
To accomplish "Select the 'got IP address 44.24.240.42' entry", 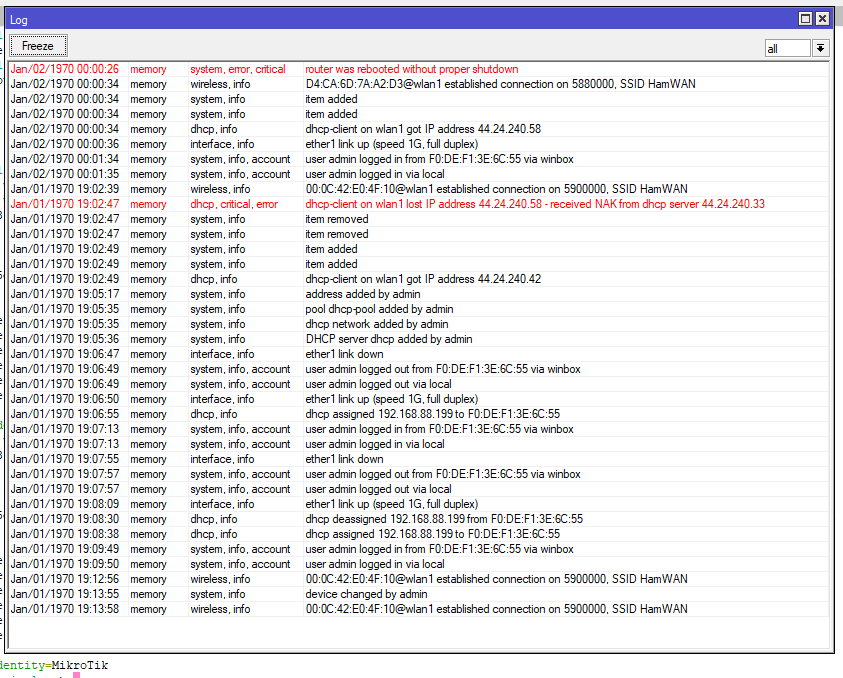I will point(422,279).
